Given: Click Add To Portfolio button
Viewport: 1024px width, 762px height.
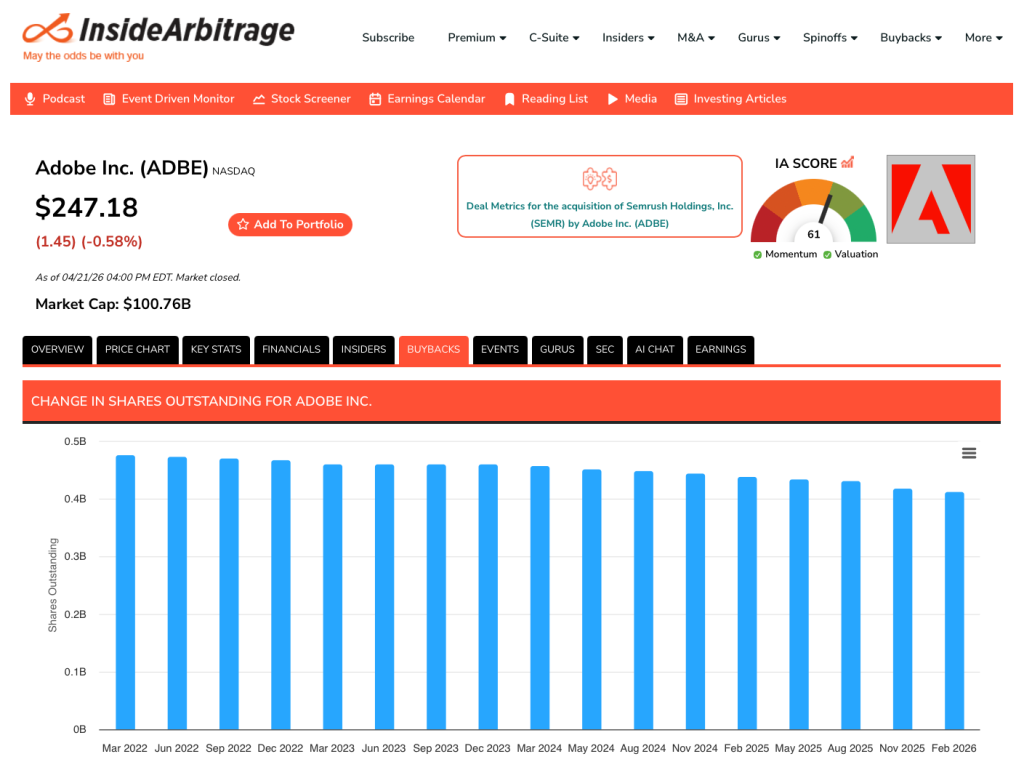Looking at the screenshot, I should click(290, 225).
